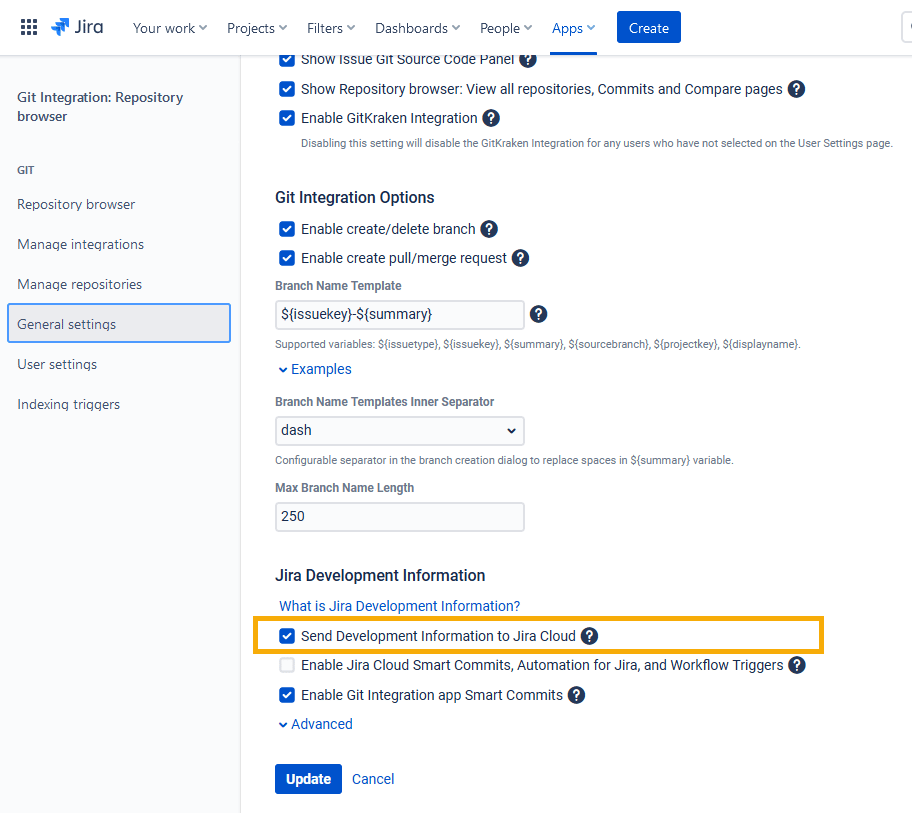Toggle Show Issue Git Source Code Panel checkbox
This screenshot has width=912, height=813.
point(287,60)
